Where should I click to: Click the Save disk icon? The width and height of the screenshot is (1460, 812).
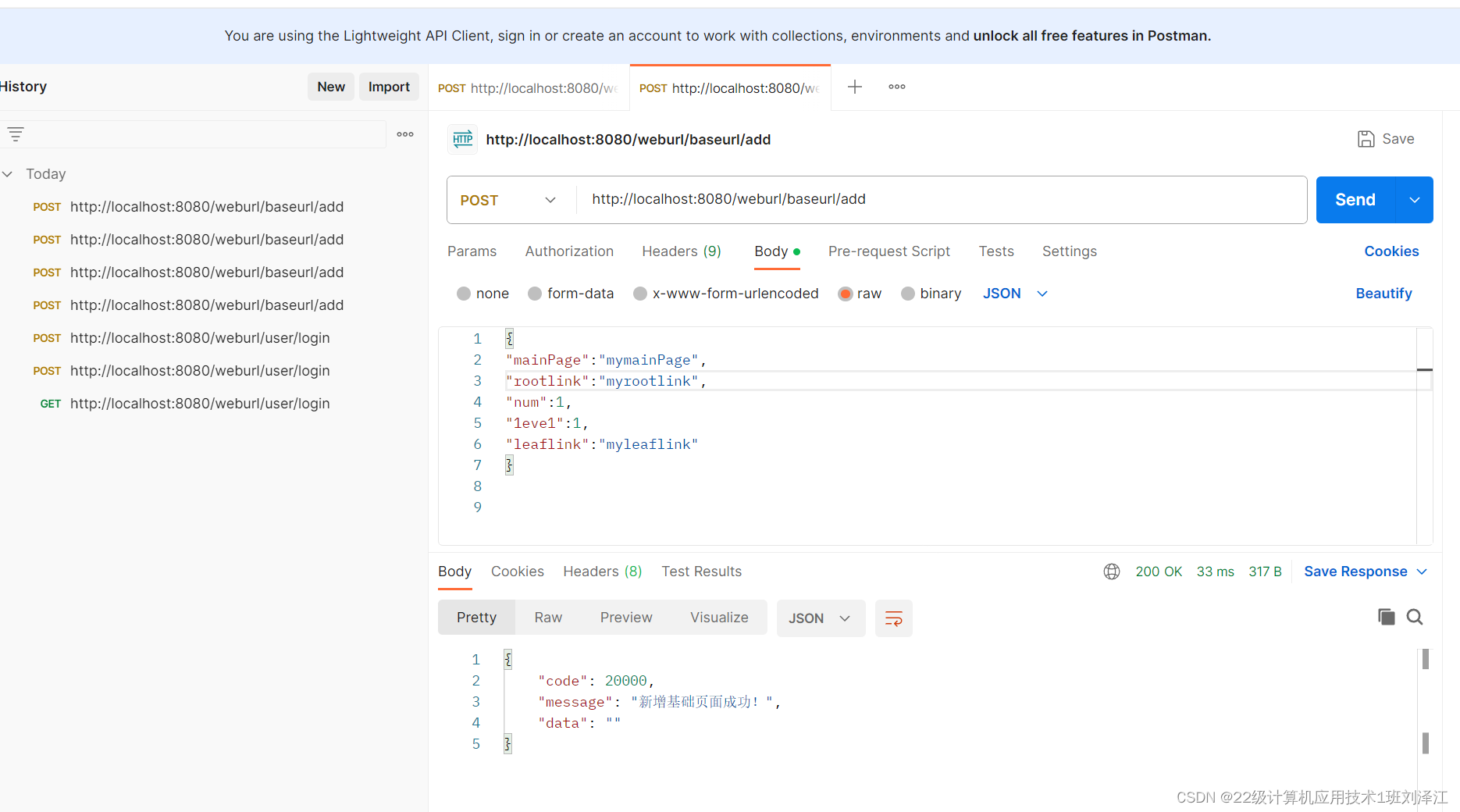pos(1366,139)
